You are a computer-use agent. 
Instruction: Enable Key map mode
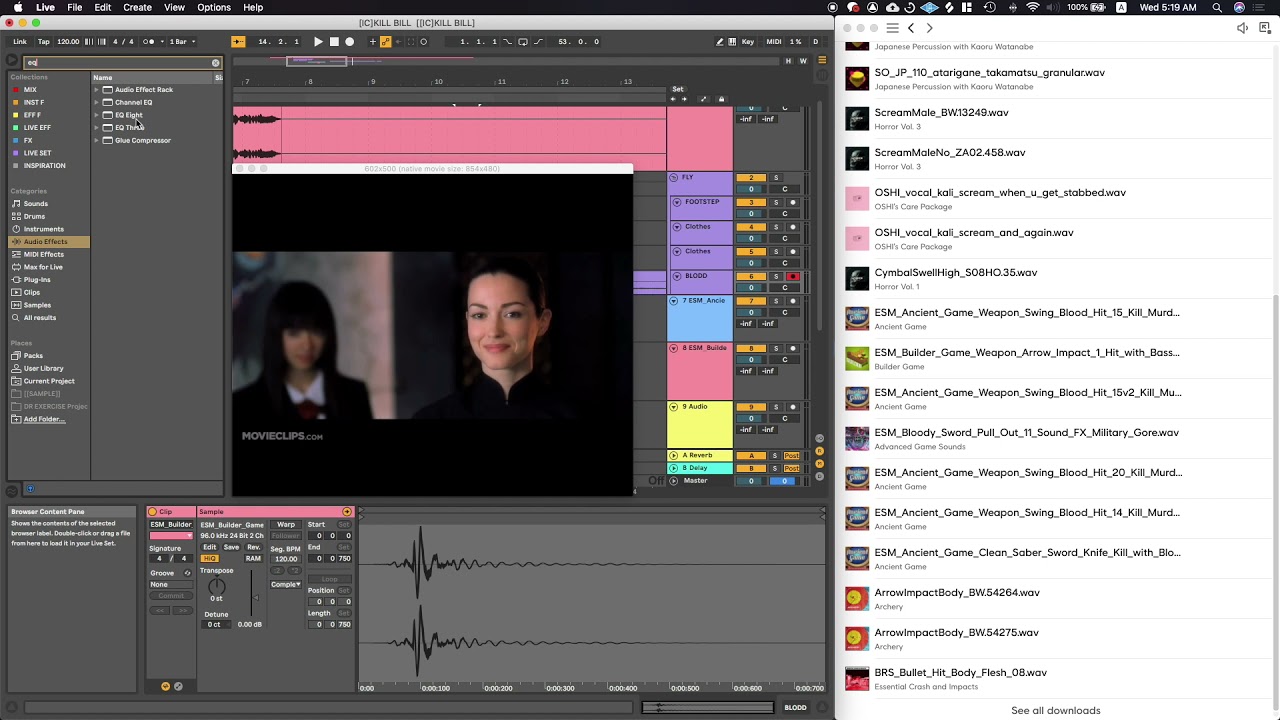[748, 41]
